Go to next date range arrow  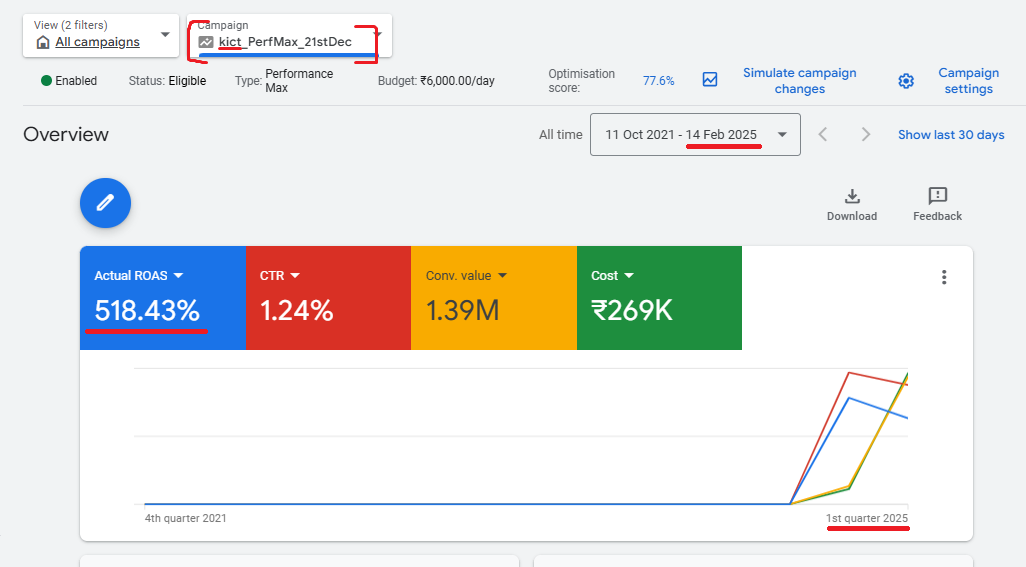(866, 135)
